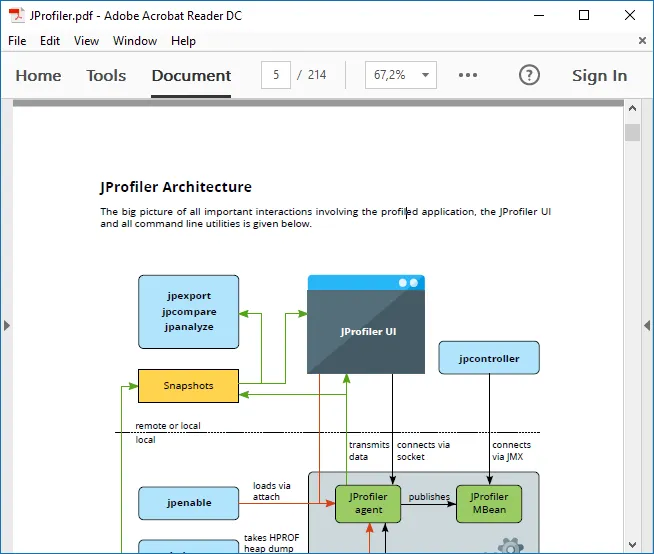Click the 'remote or local' label
Image resolution: width=654 pixels, height=554 pixels.
[168, 426]
